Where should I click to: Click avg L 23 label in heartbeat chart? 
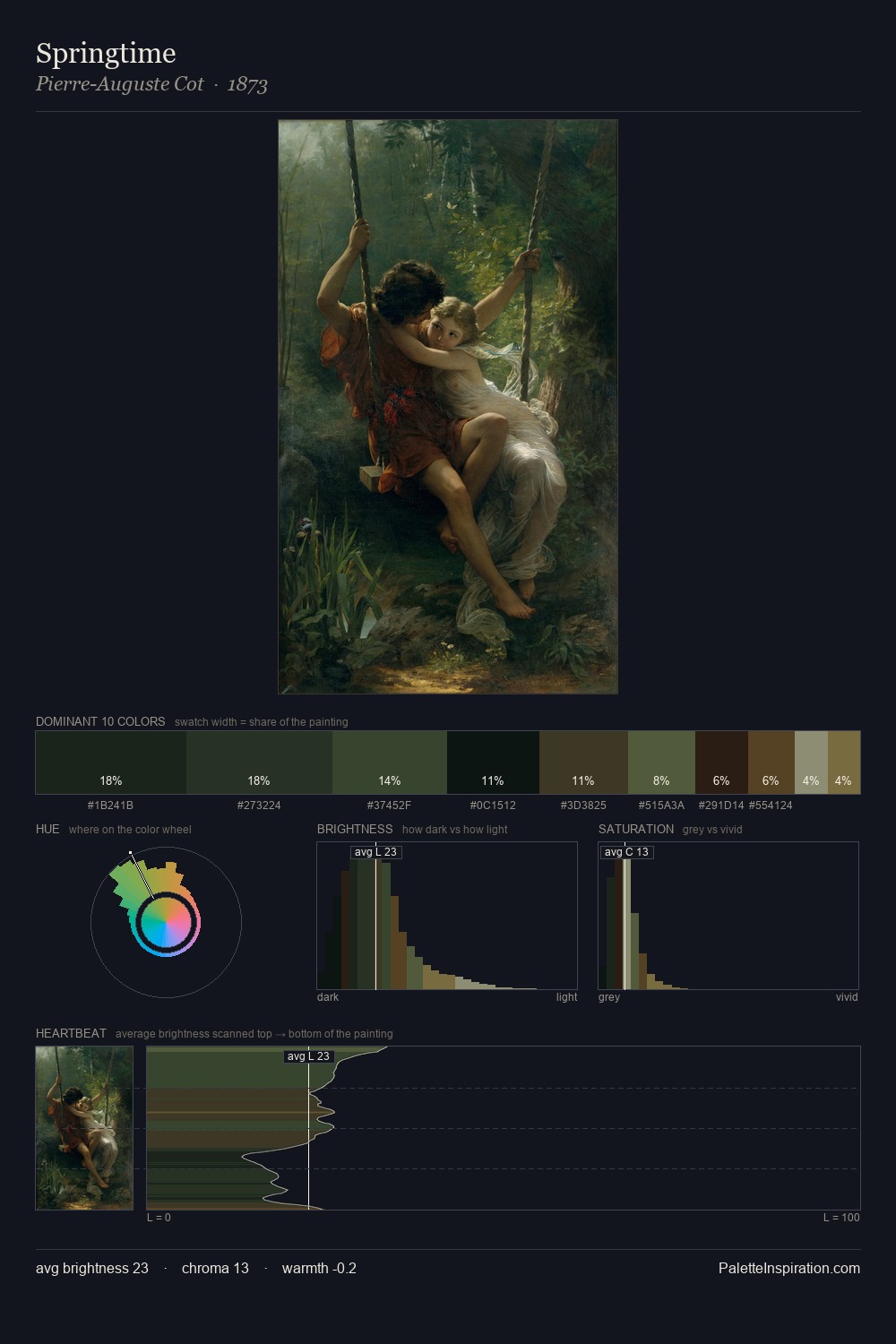click(308, 1056)
